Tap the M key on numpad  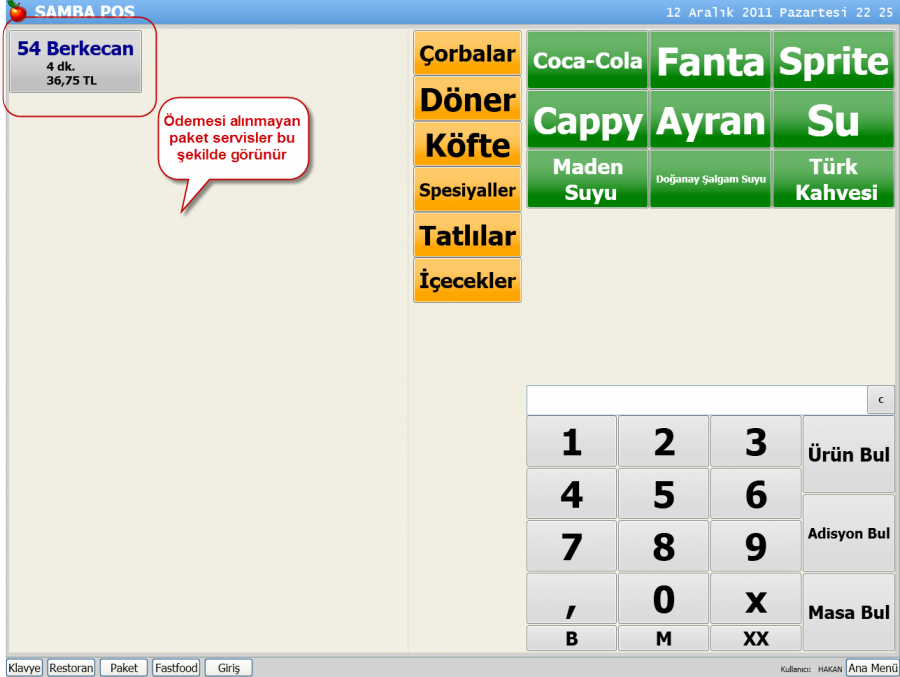664,638
